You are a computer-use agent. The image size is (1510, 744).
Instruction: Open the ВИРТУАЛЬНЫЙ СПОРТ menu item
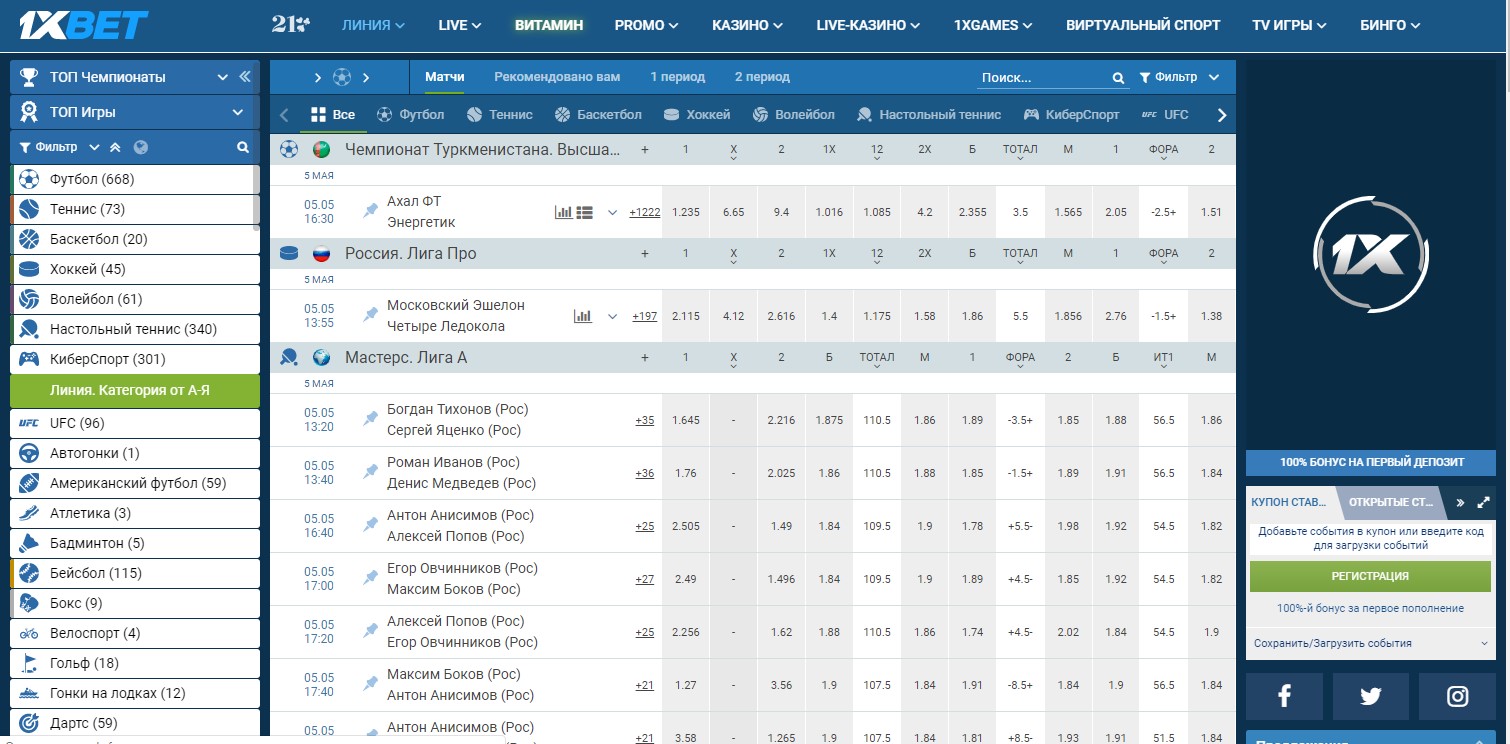[1143, 25]
